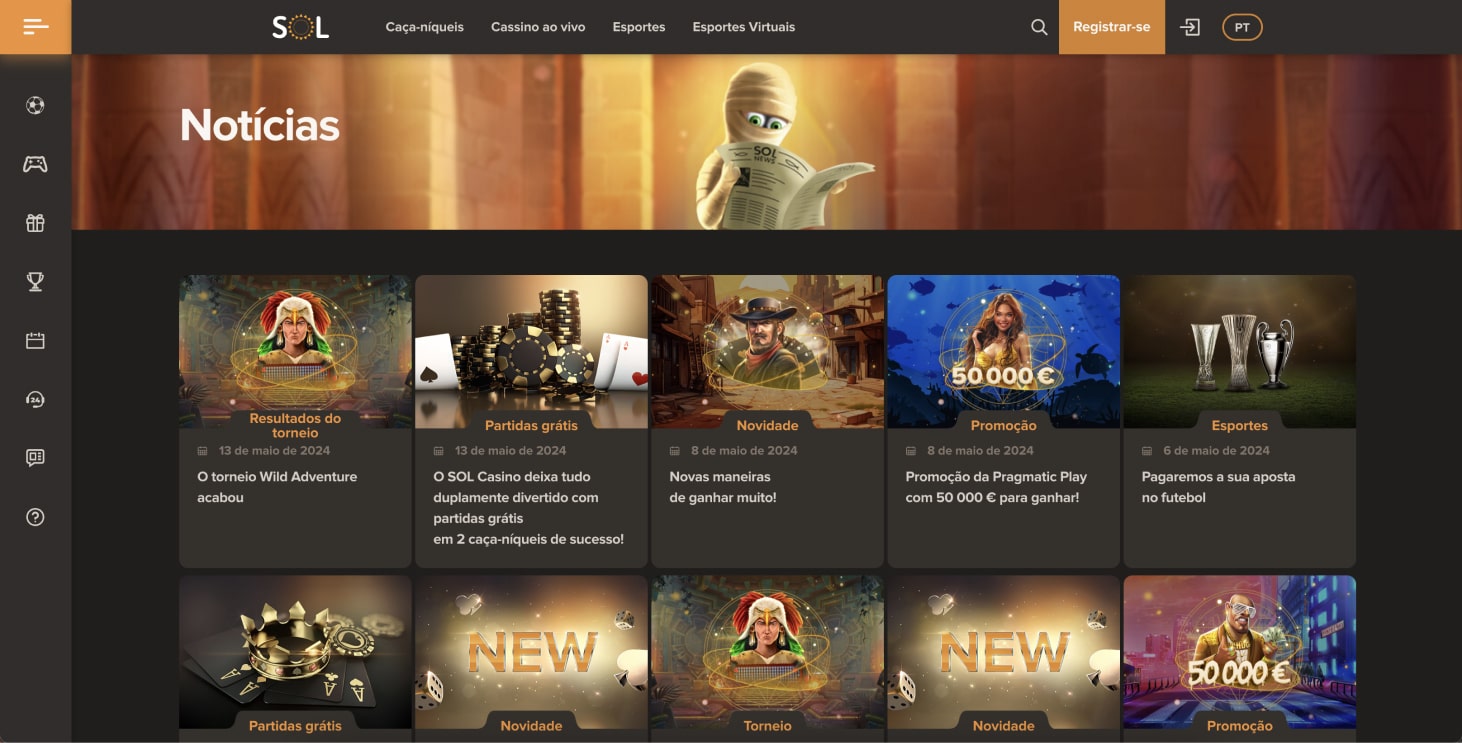Go to the Caça-níqueis menu item

coord(425,27)
